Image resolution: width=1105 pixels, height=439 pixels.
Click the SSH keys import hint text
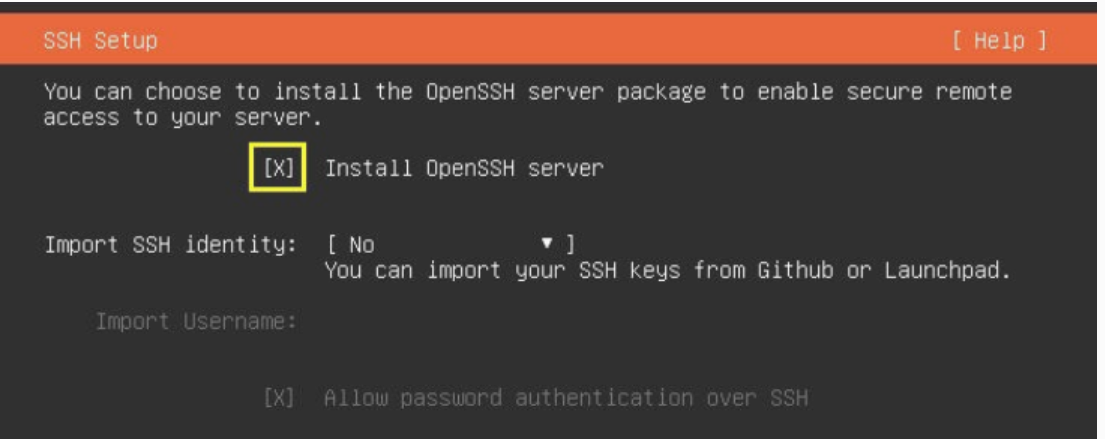(x=667, y=271)
